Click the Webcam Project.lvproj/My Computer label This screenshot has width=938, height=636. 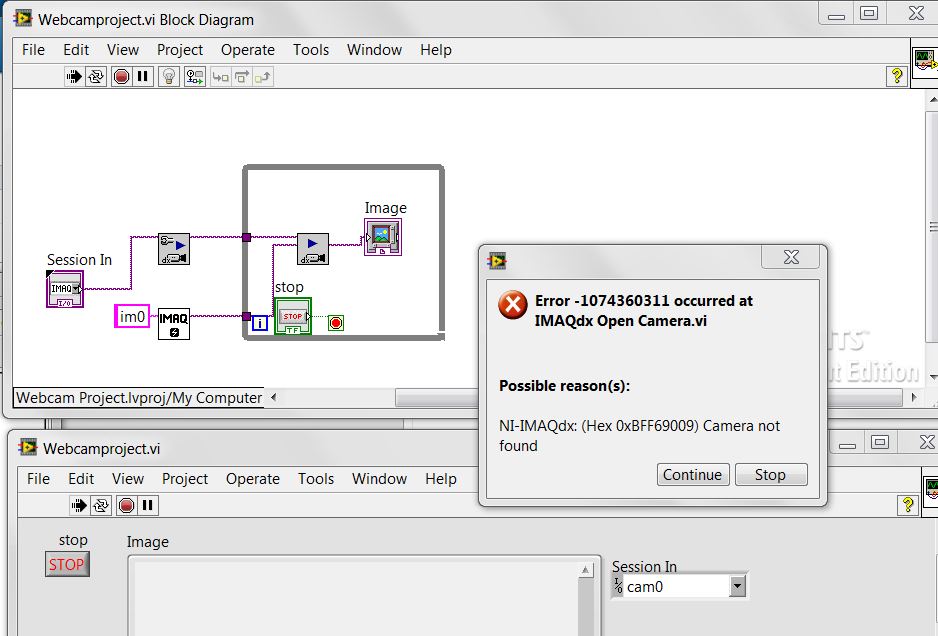tap(139, 398)
